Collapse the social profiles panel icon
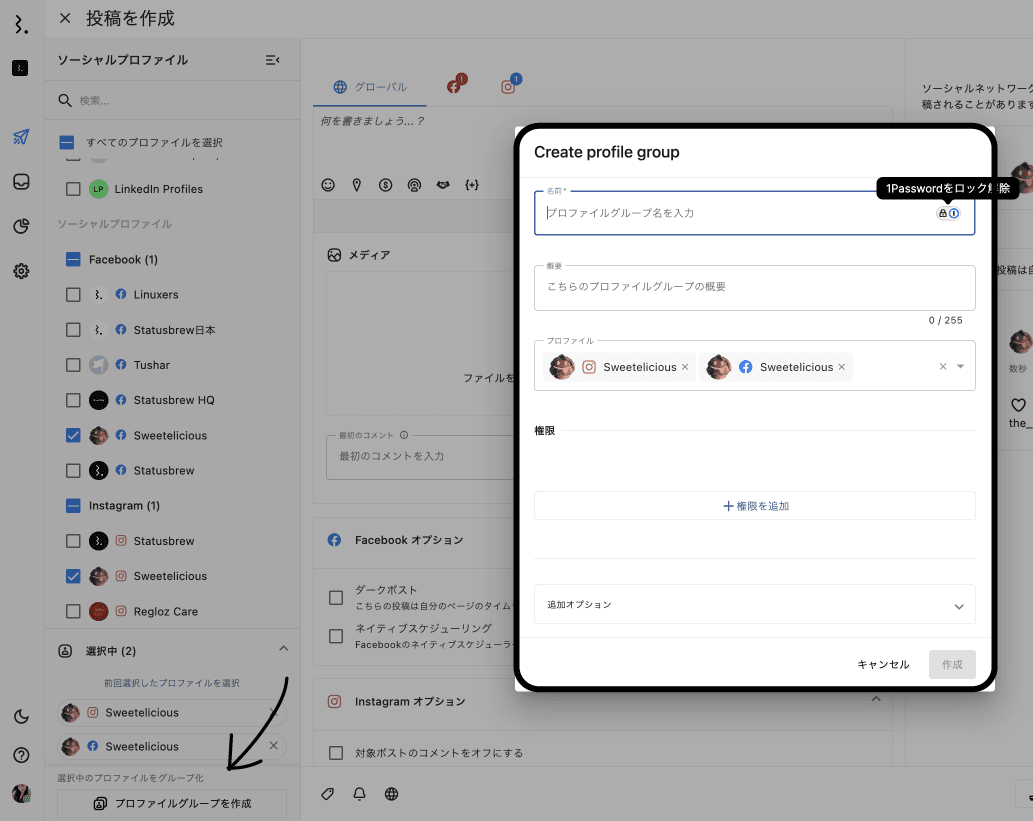1033x821 pixels. (272, 60)
